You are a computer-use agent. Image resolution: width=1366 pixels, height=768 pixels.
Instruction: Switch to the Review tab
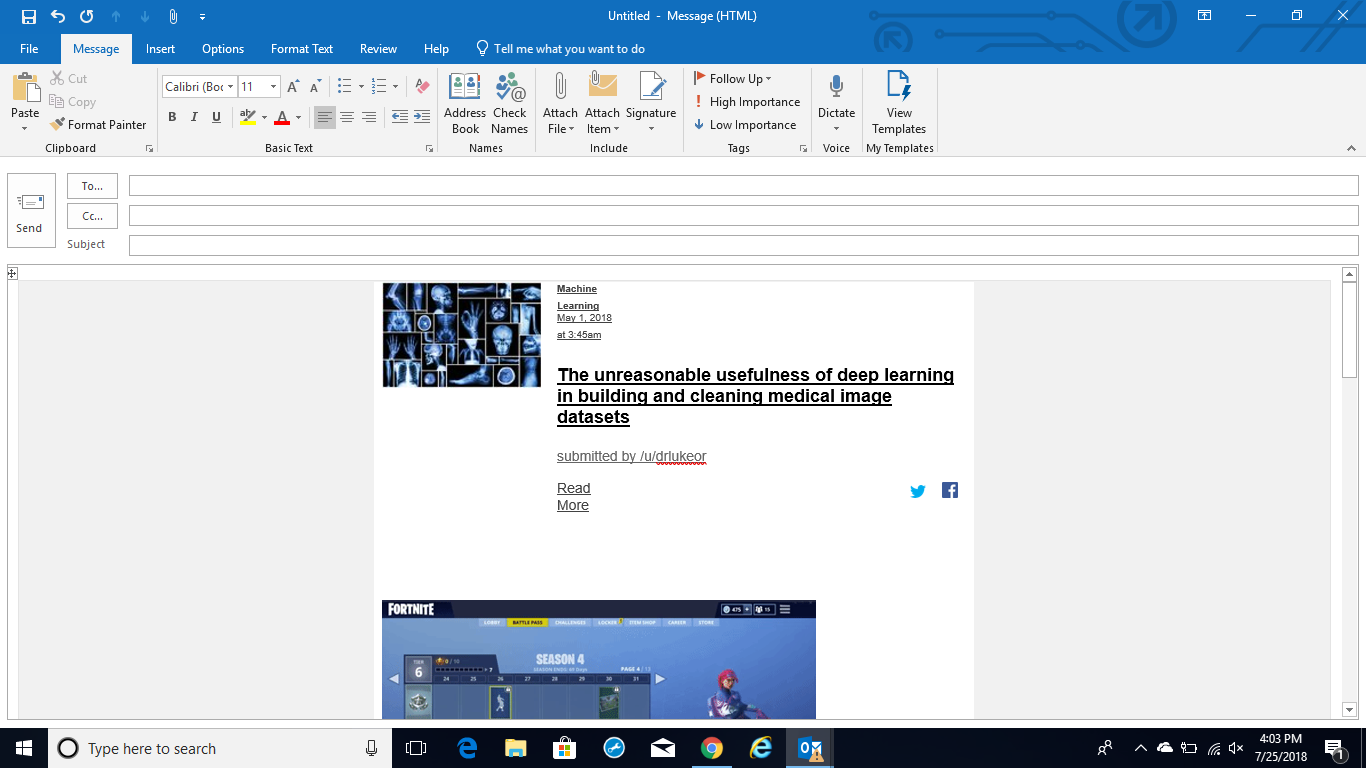point(378,49)
